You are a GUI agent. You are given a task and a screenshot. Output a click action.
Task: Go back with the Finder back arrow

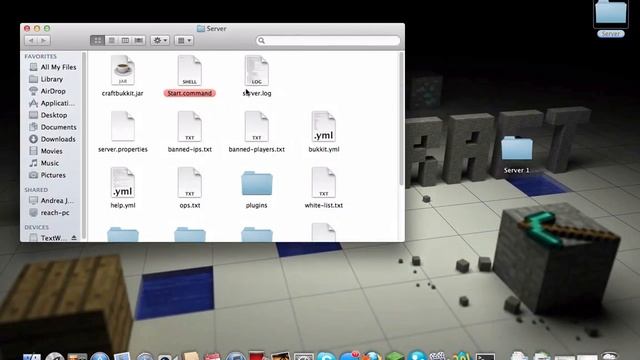pos(31,40)
